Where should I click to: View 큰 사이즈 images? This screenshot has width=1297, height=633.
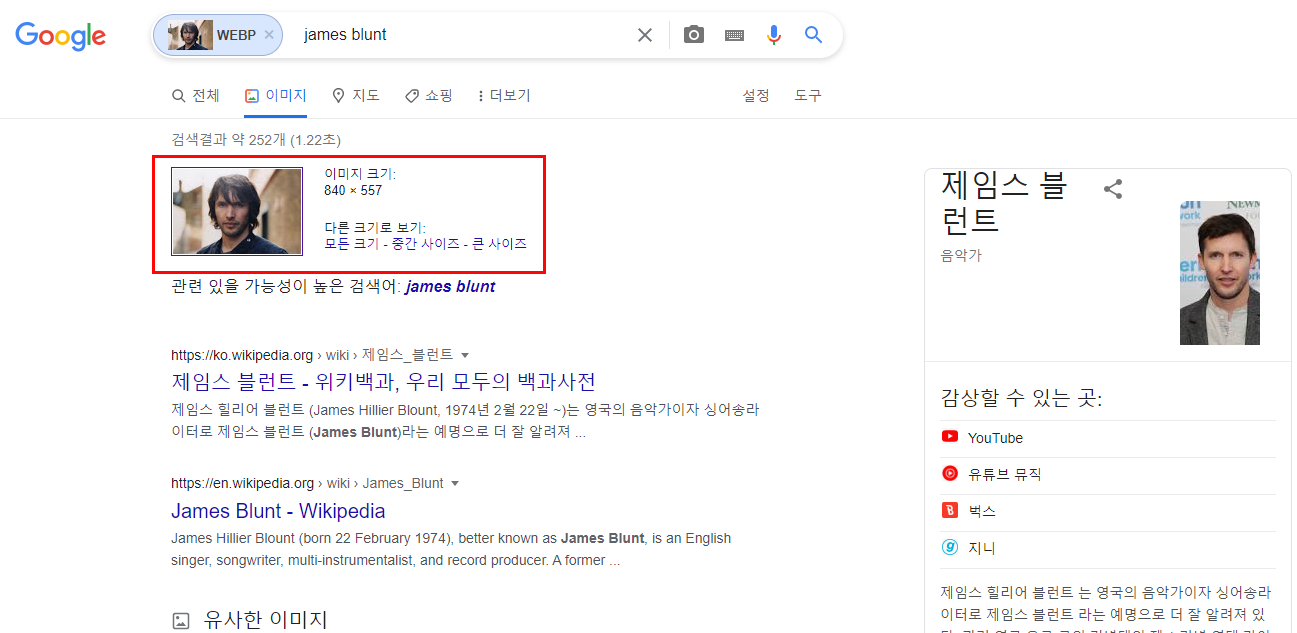pos(499,244)
